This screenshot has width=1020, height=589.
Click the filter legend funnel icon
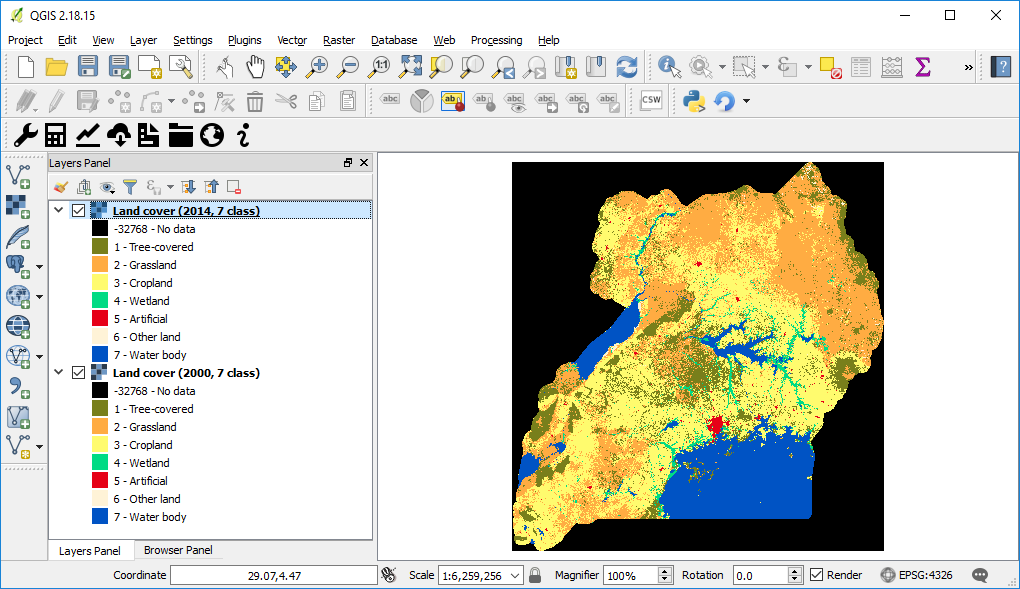coord(130,187)
